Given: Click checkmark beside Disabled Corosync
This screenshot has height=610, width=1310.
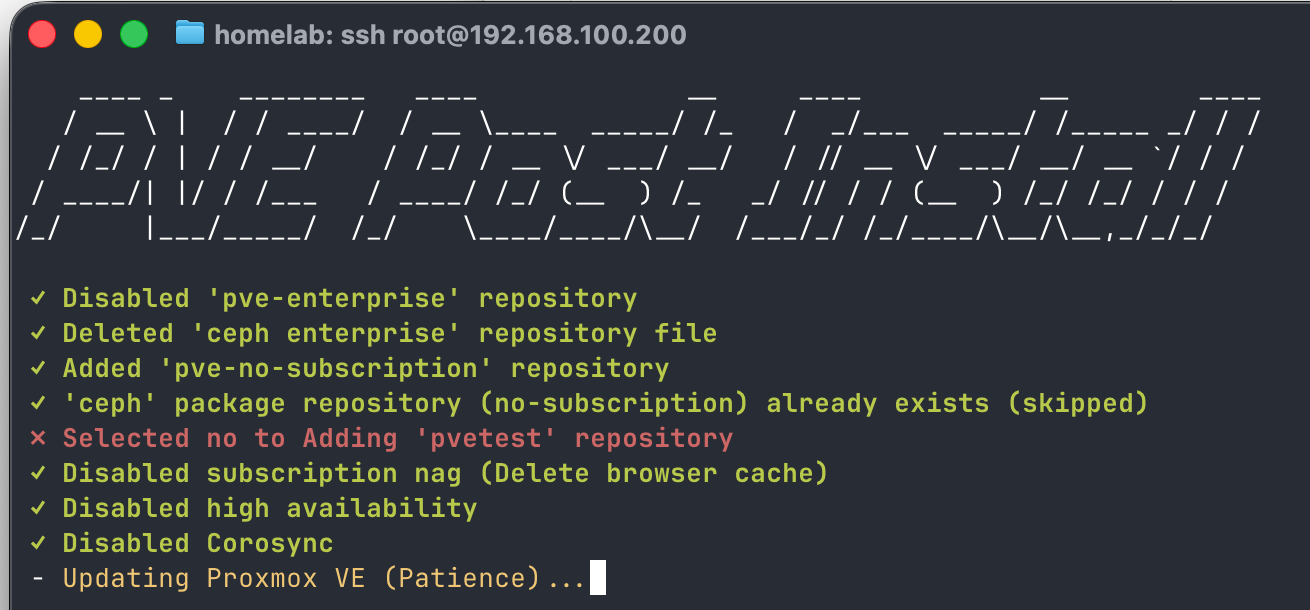Looking at the screenshot, I should 38,543.
